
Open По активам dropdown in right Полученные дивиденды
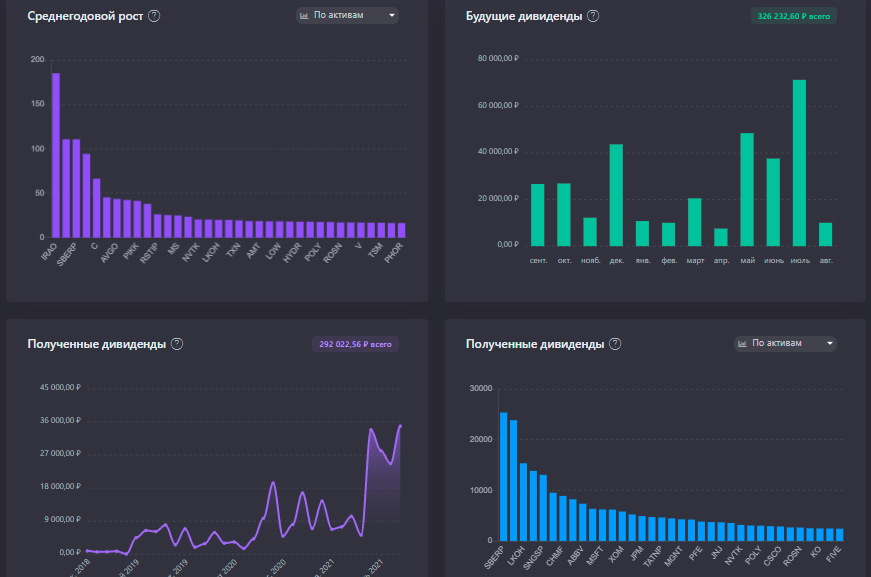pyautogui.click(x=785, y=343)
